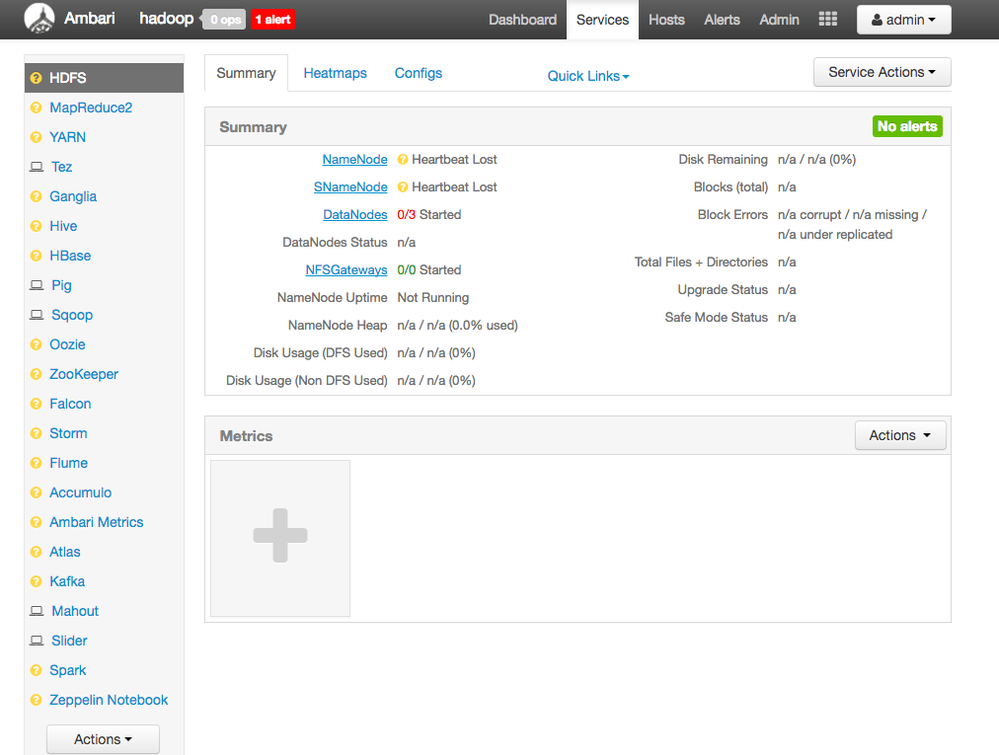999x755 pixels.
Task: Add a metrics widget with plus
Action: pyautogui.click(x=280, y=538)
